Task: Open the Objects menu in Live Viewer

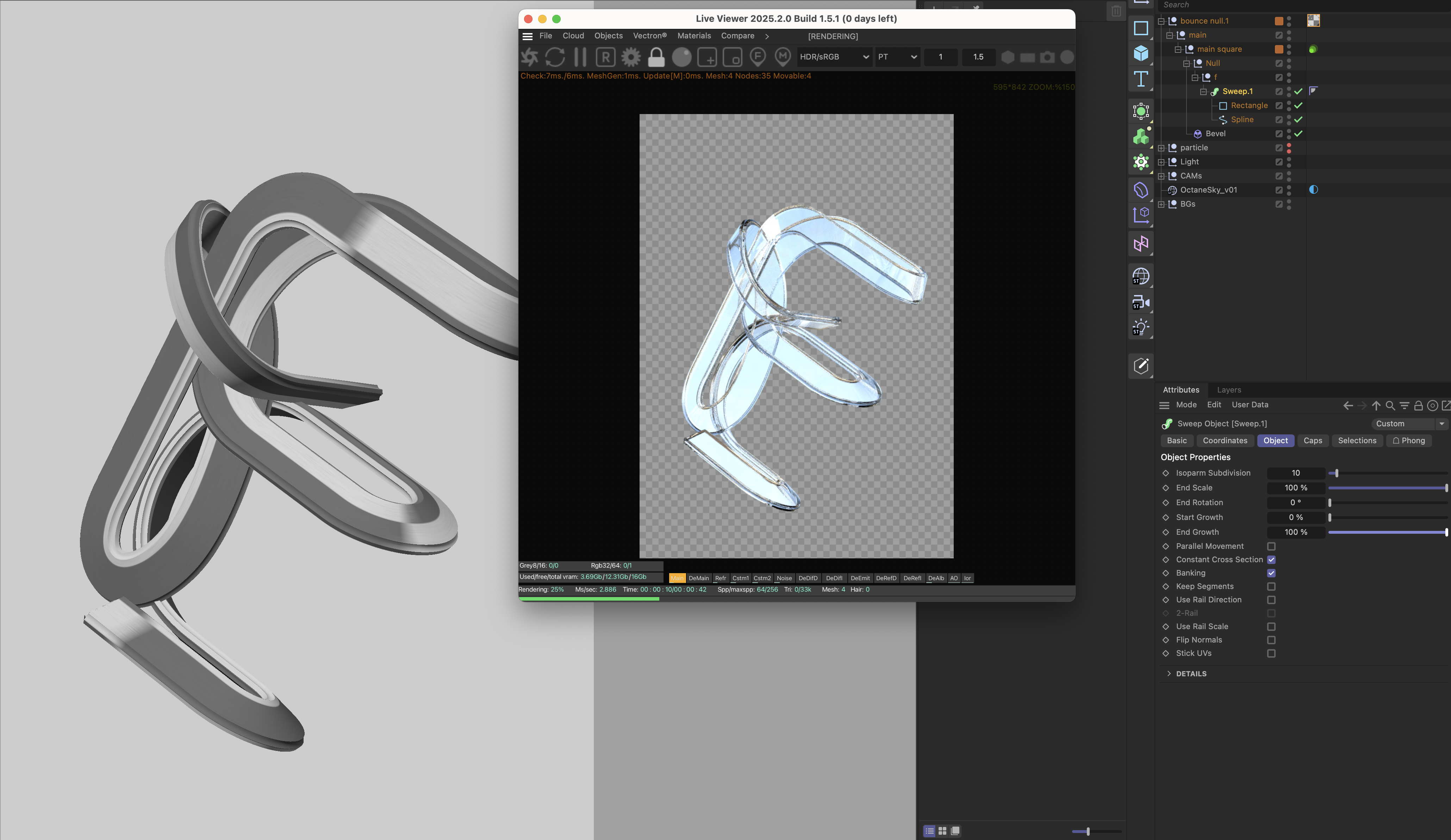Action: point(608,36)
